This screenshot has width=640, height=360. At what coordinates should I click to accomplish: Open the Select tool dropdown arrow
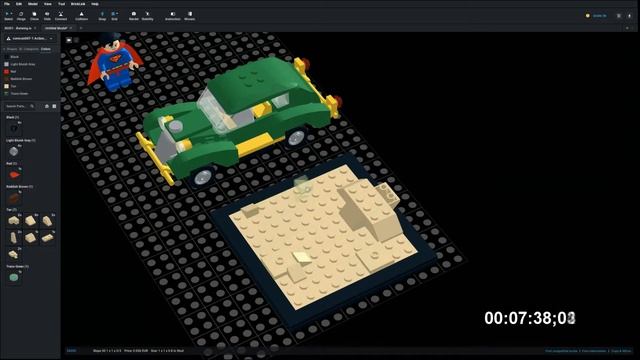[11, 14]
